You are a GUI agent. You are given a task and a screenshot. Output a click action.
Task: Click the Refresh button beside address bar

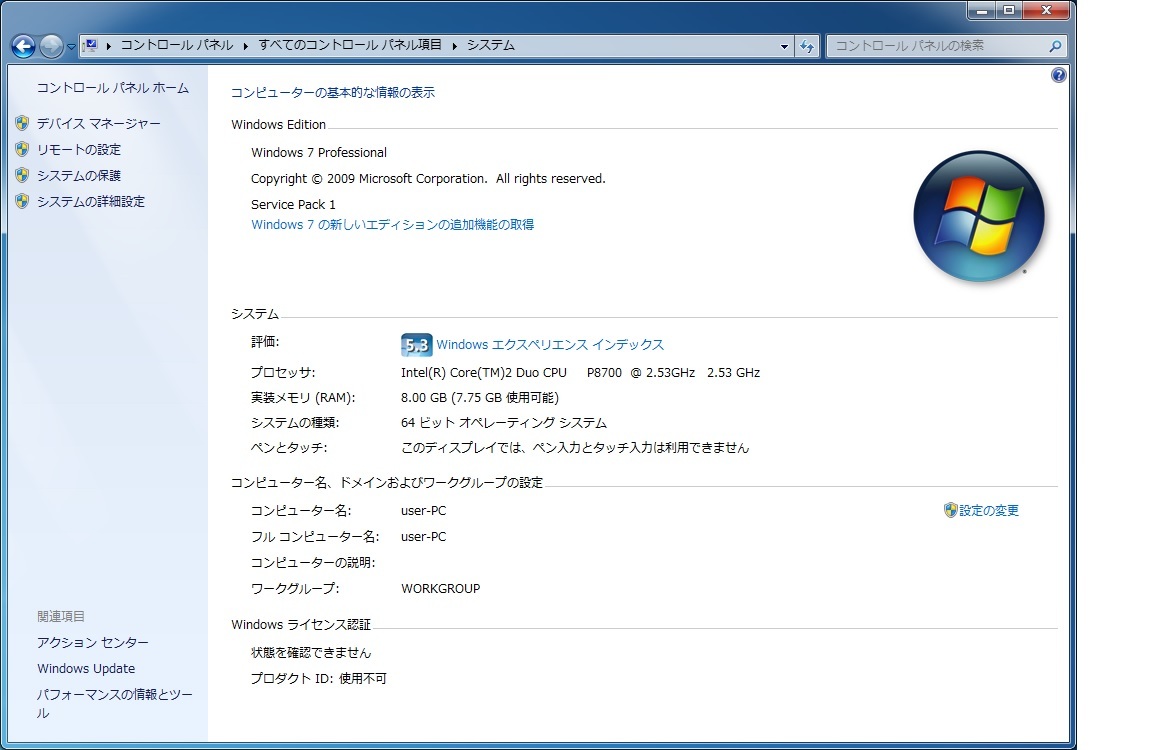click(x=807, y=46)
